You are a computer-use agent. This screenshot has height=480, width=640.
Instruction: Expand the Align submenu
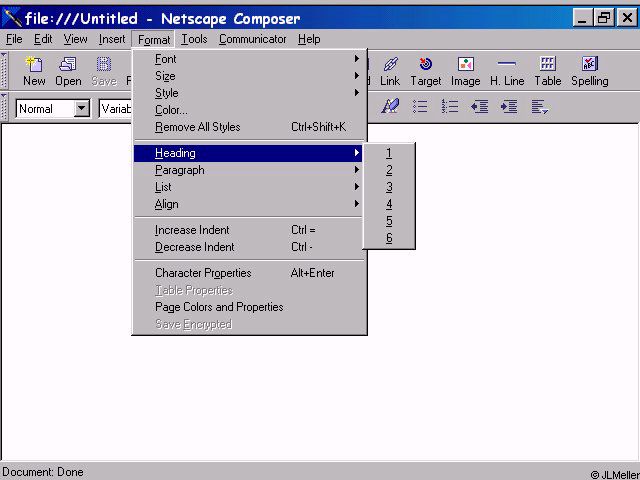[x=248, y=204]
